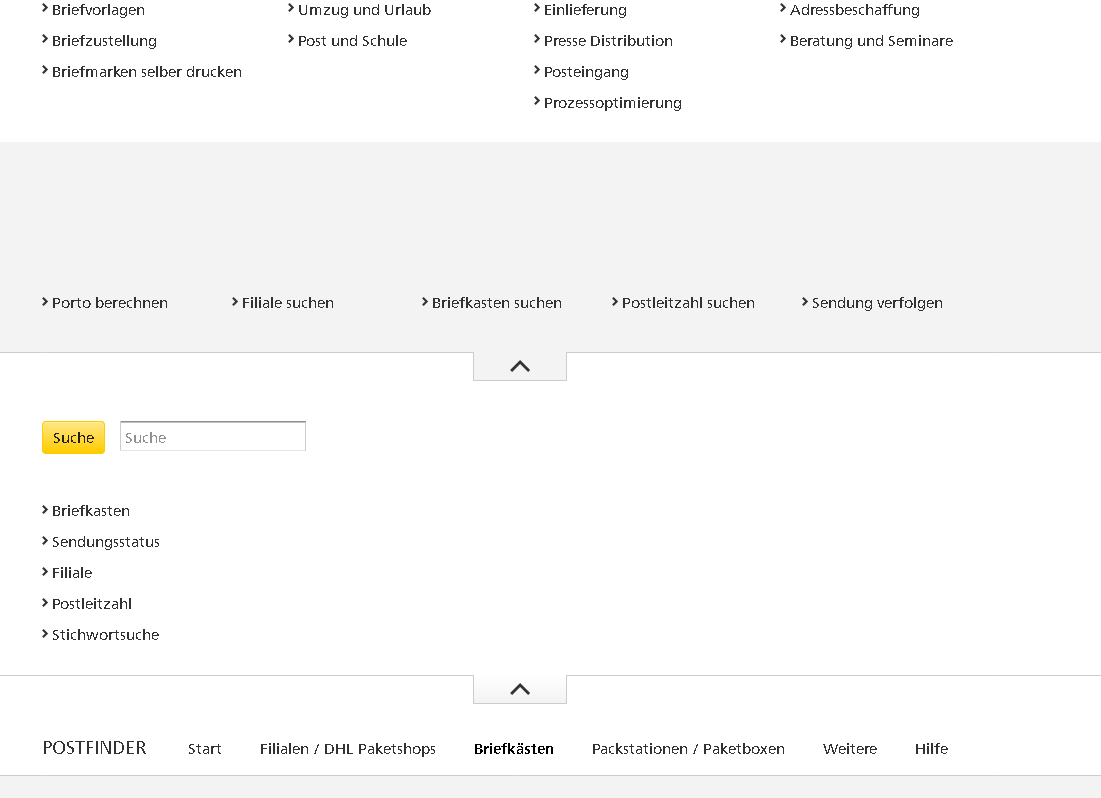Open Sendungsstatus search category link

(x=105, y=541)
